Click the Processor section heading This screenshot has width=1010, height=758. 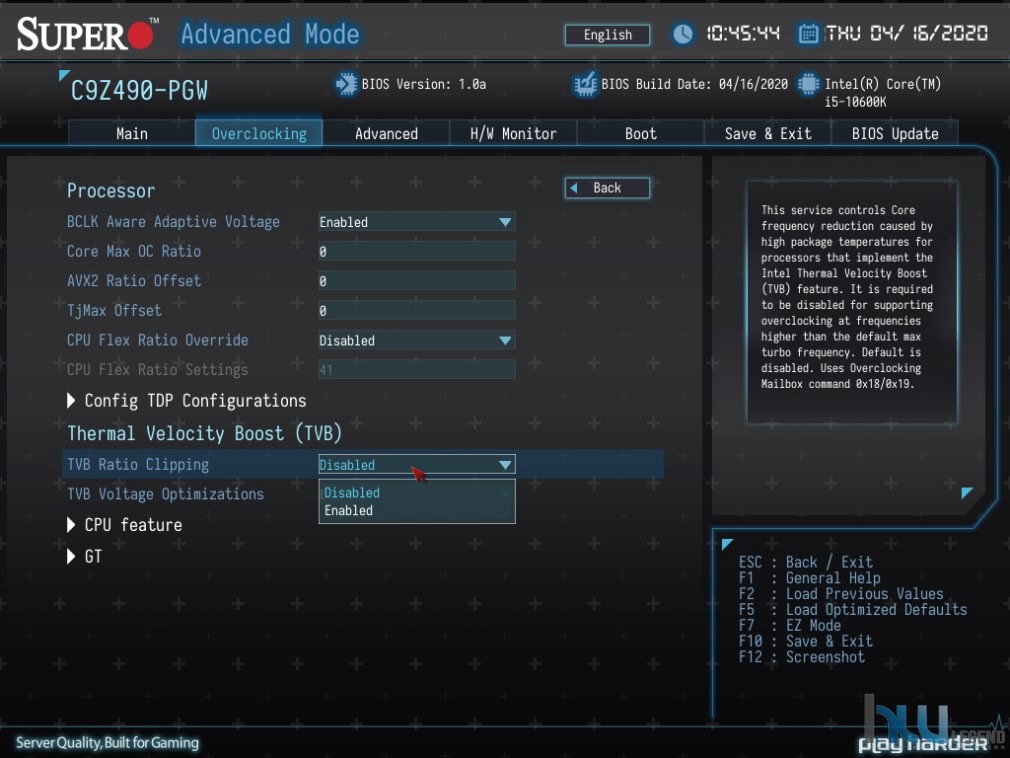click(111, 191)
